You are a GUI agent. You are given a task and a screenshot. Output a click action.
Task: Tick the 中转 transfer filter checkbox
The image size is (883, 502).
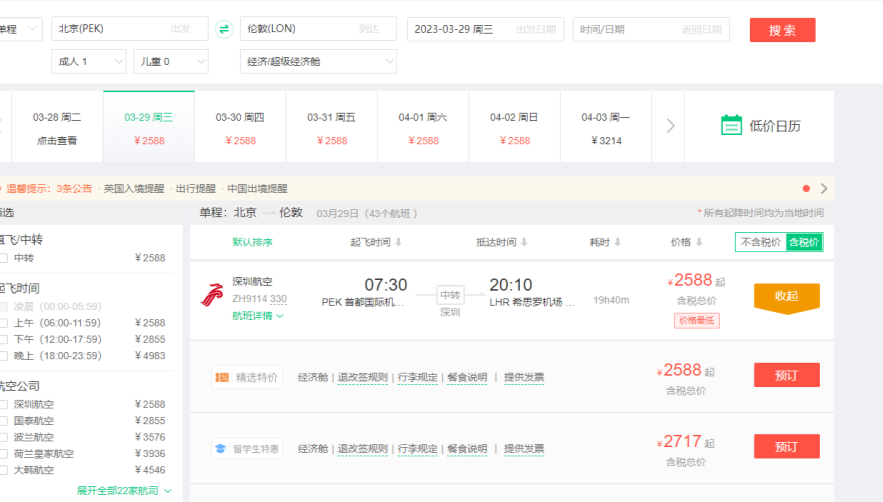4,258
